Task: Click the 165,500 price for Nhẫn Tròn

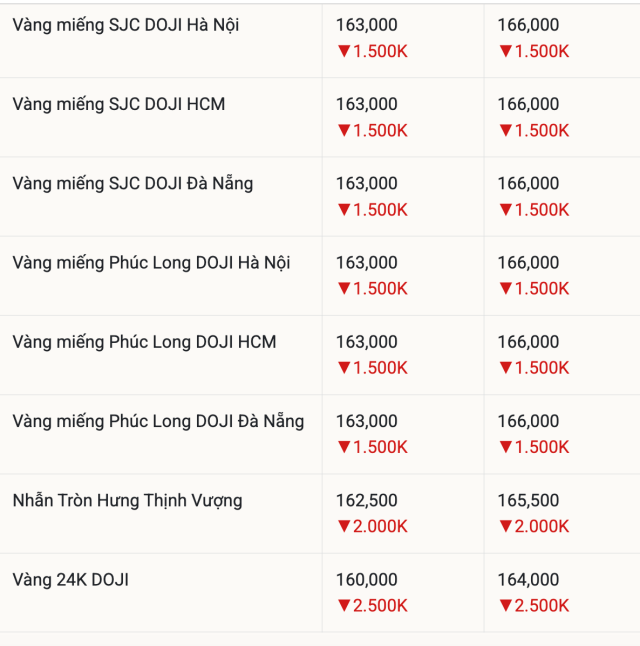Action: click(528, 500)
